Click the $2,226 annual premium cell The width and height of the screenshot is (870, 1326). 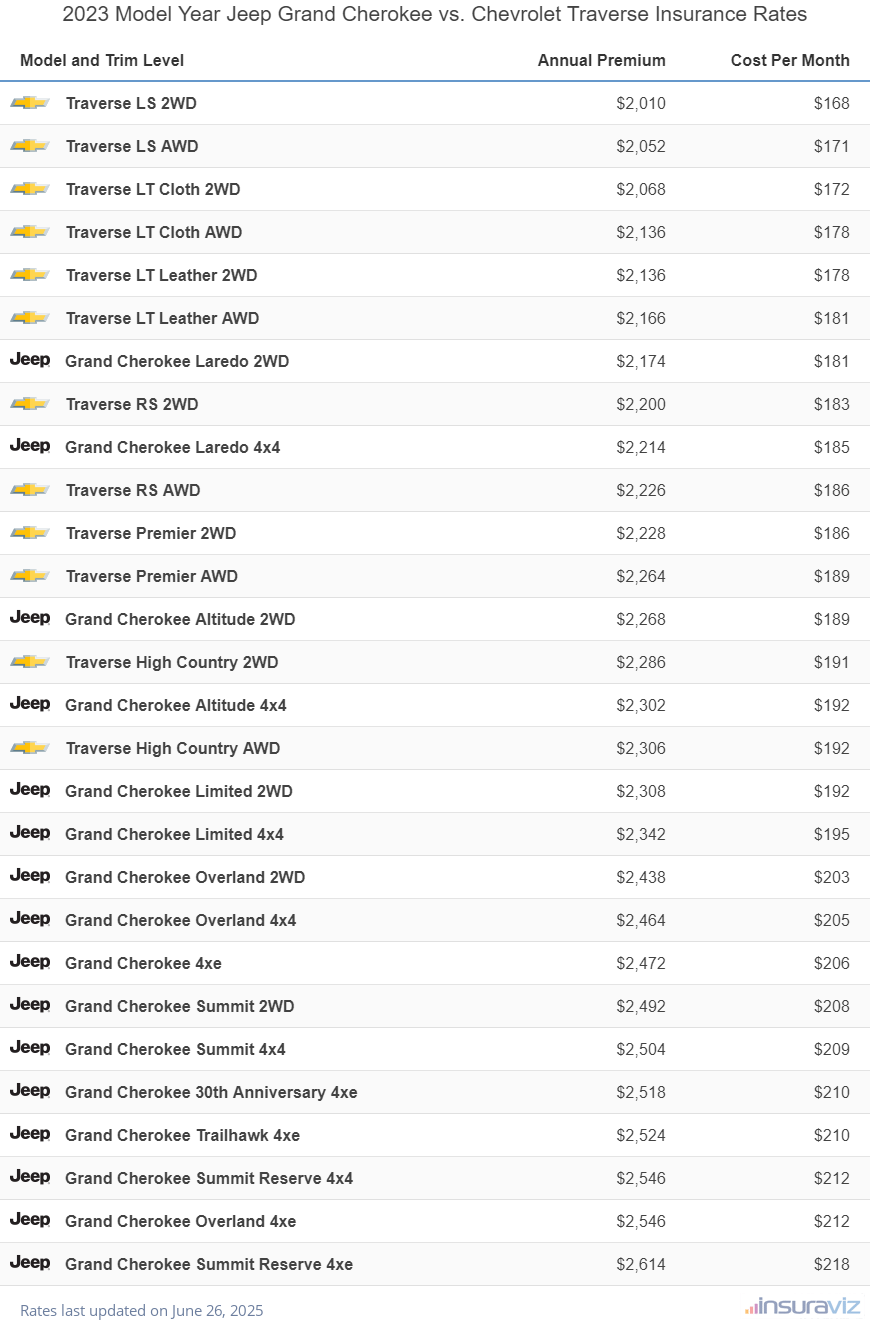click(x=641, y=490)
